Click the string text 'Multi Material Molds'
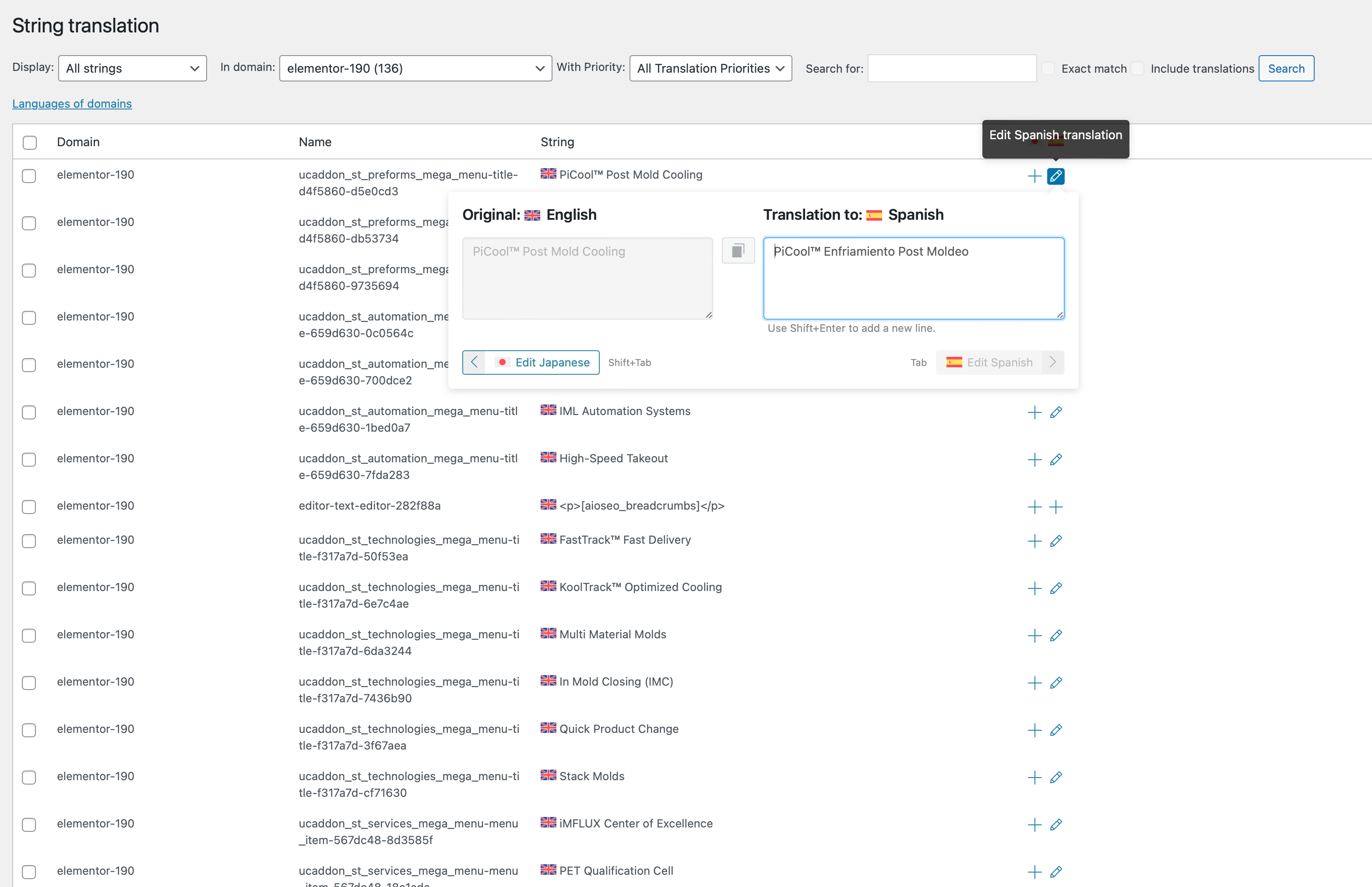This screenshot has width=1372, height=887. click(x=612, y=634)
